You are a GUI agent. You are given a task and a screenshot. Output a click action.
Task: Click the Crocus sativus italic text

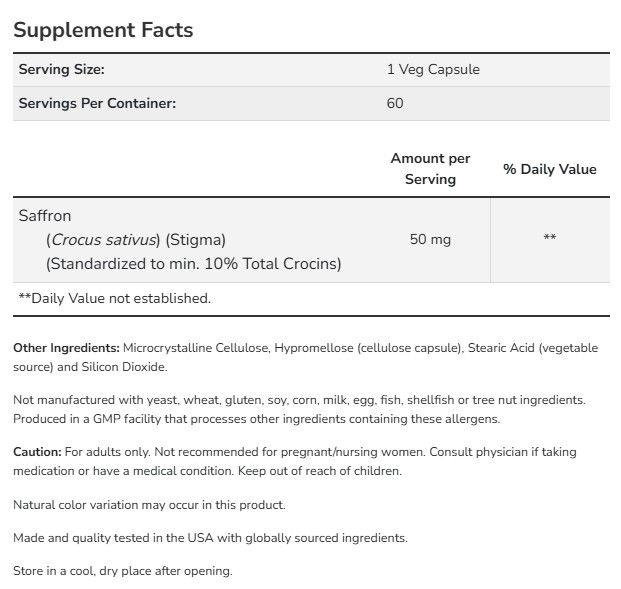[104, 240]
